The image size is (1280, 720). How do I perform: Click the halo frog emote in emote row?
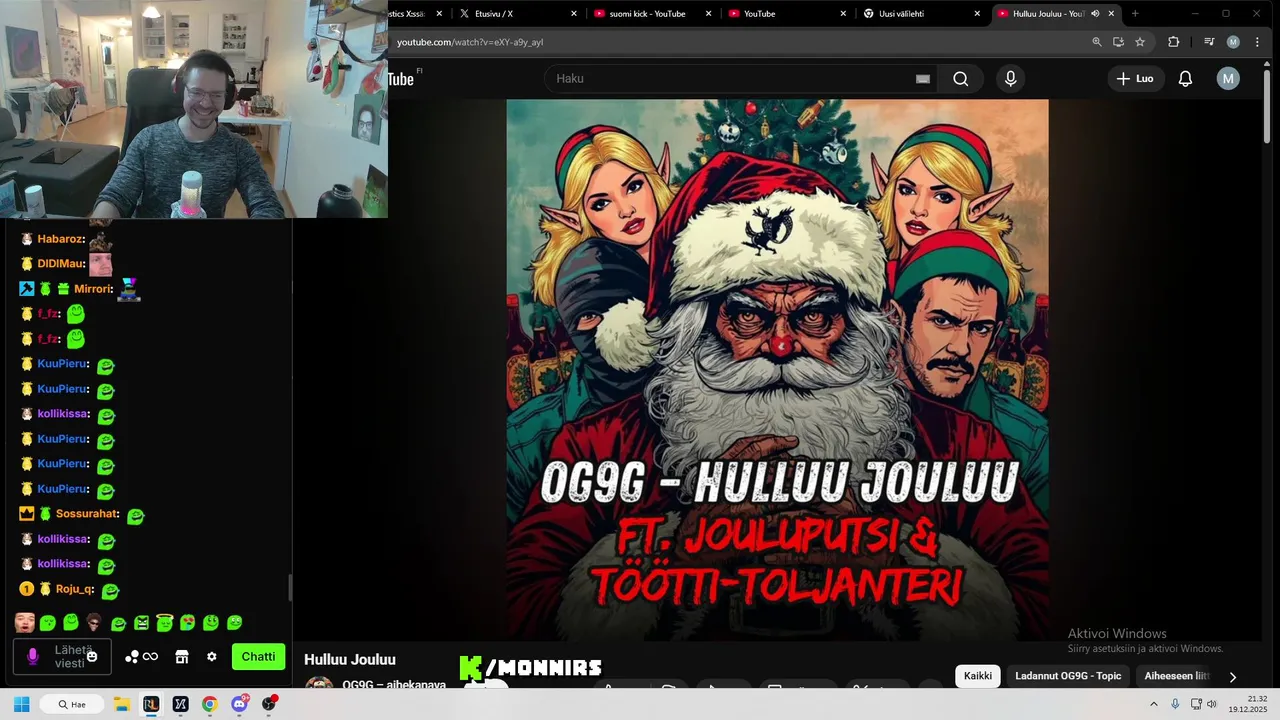(165, 623)
